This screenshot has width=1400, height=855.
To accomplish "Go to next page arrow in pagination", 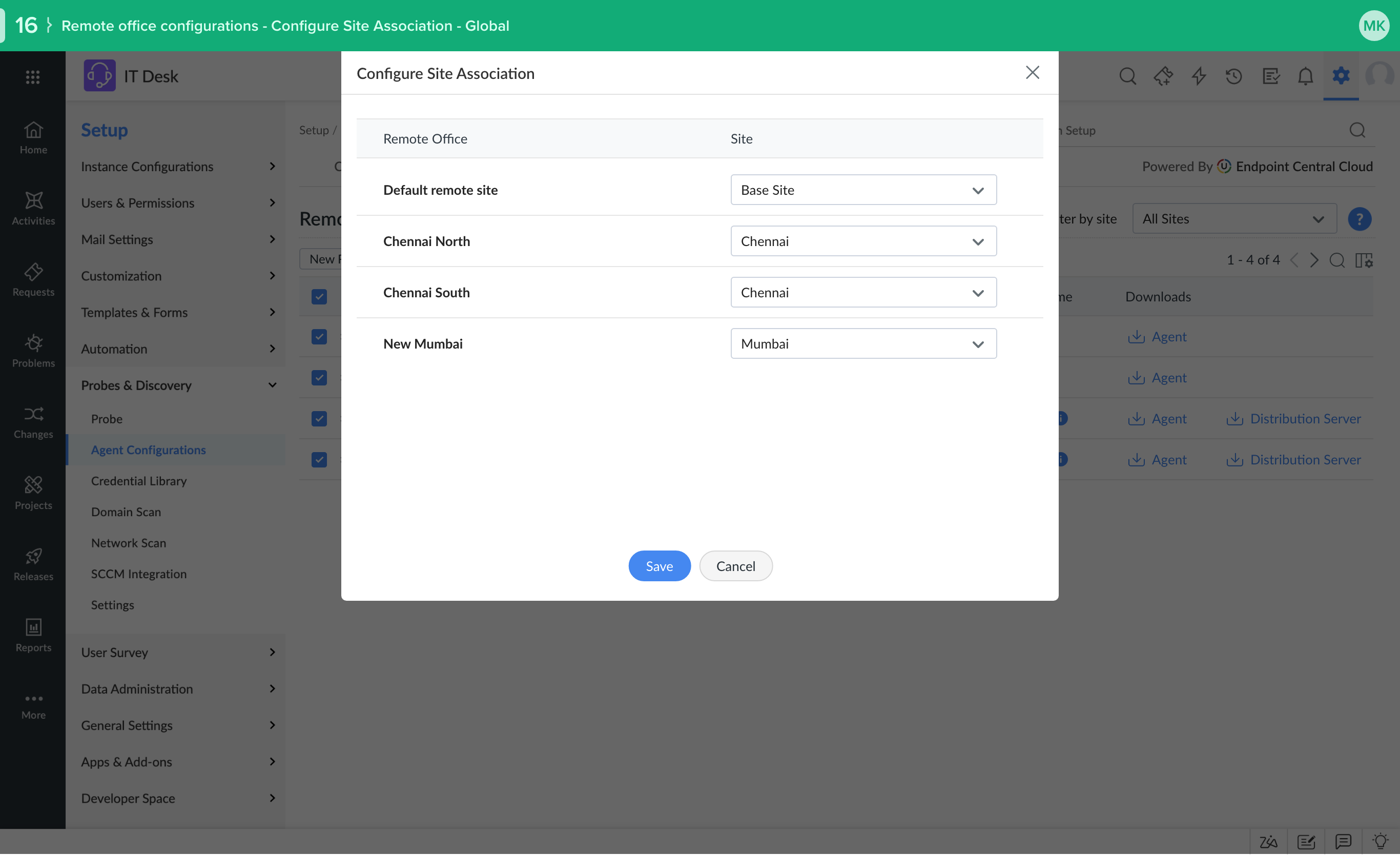I will (x=1313, y=260).
